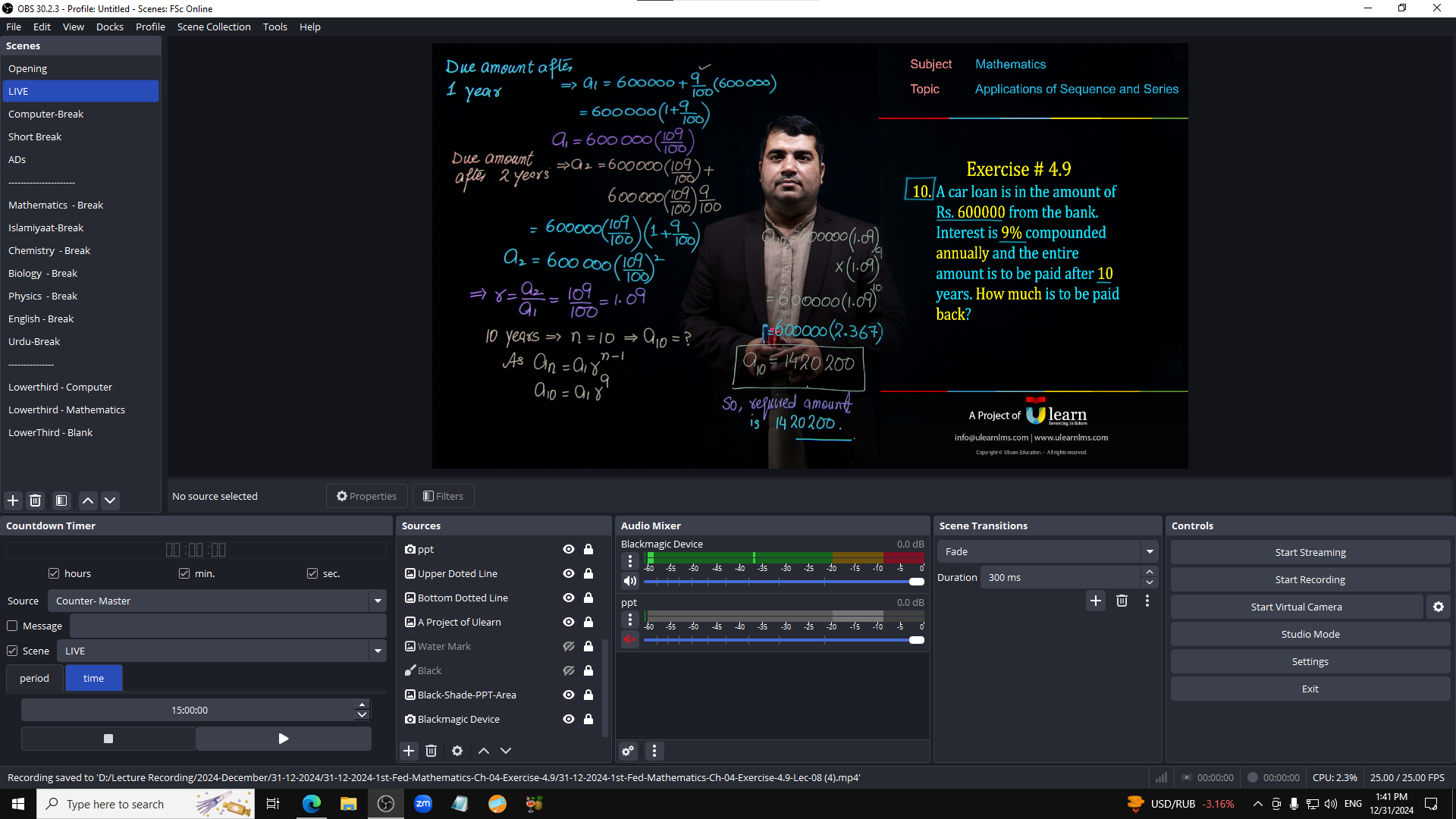Open Zoom from the taskbar

[x=423, y=804]
